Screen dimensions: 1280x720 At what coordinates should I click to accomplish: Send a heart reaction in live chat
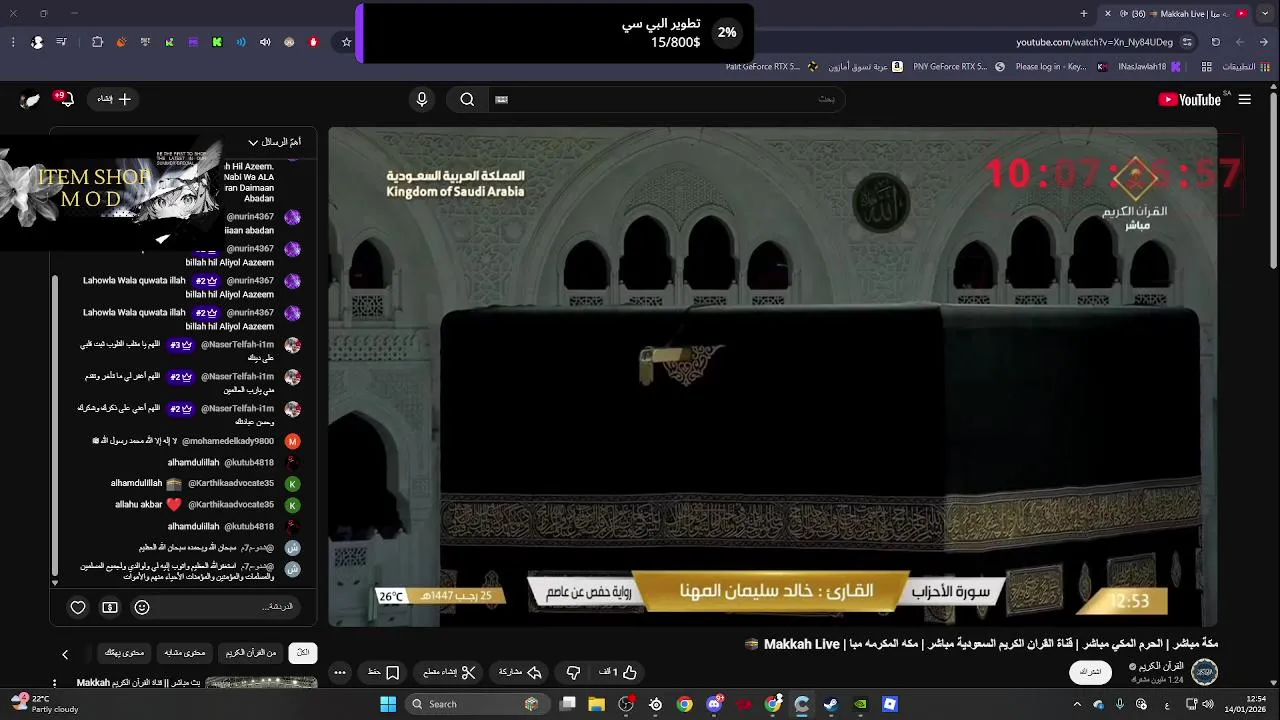[78, 607]
